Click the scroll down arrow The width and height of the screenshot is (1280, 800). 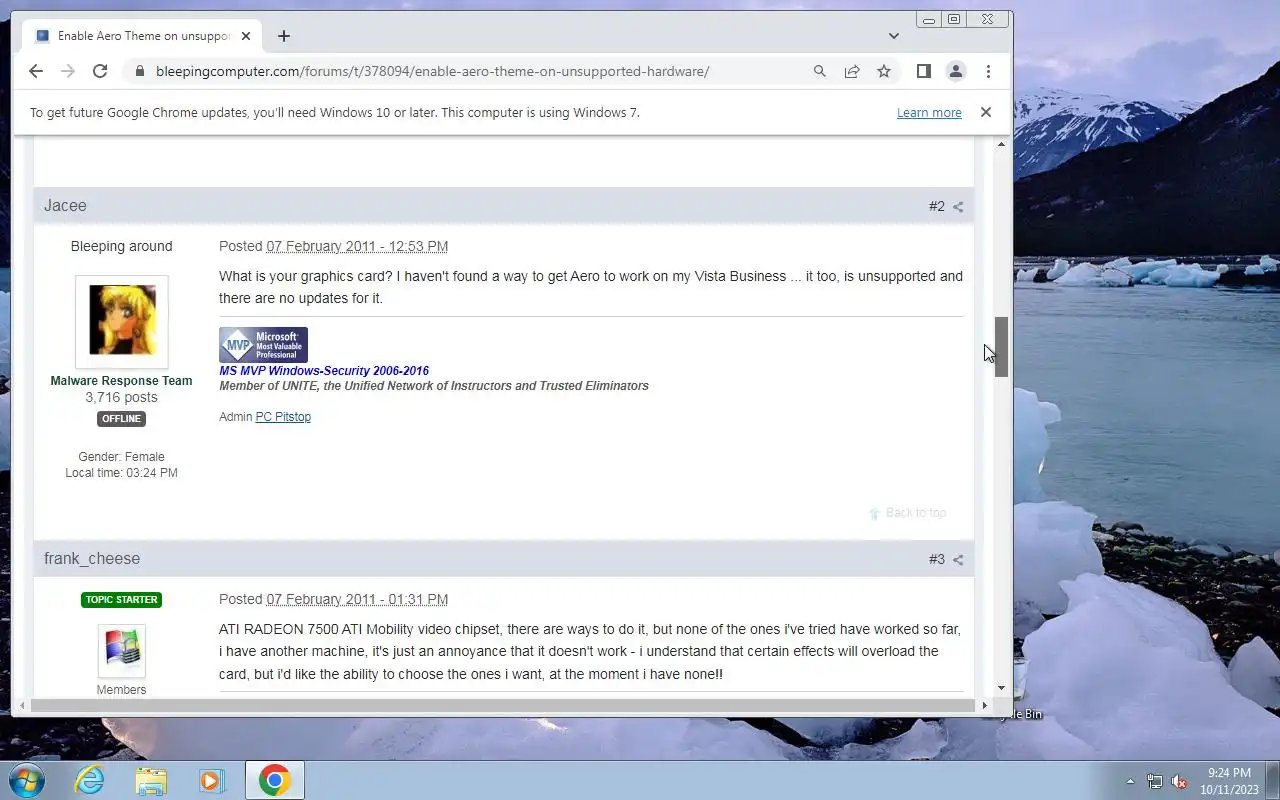[x=1001, y=689]
